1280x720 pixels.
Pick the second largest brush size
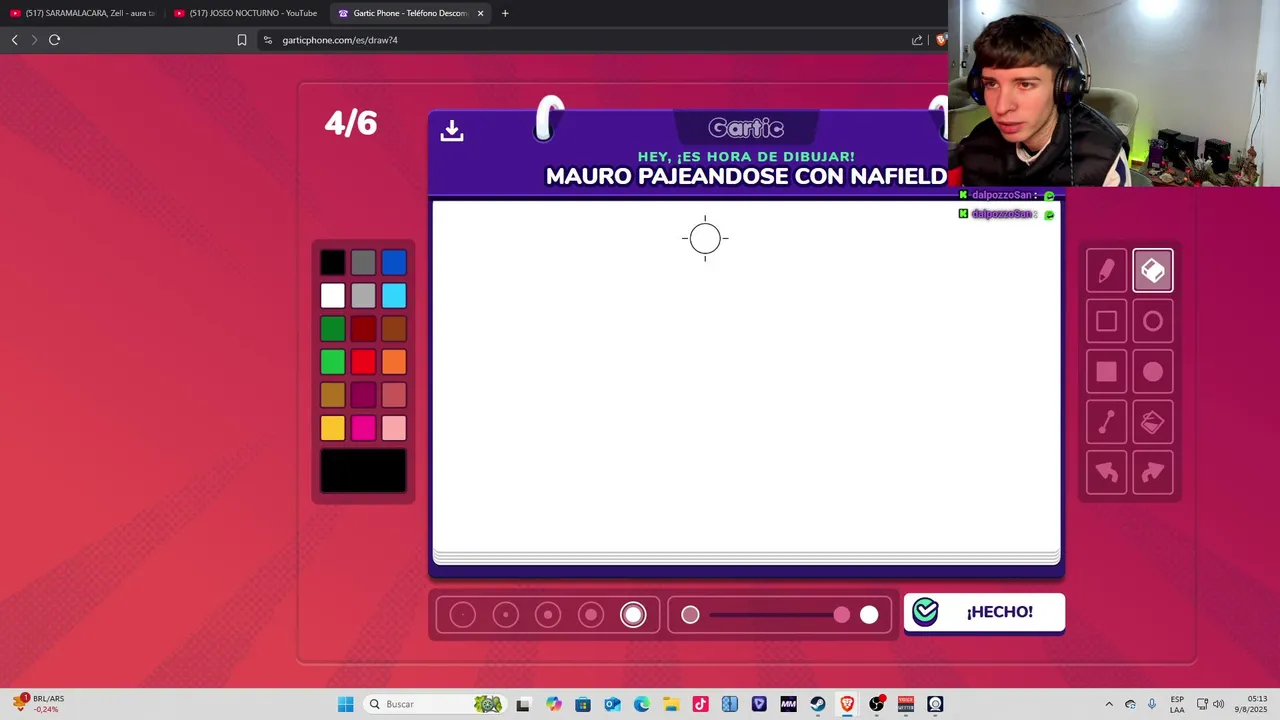pos(591,615)
